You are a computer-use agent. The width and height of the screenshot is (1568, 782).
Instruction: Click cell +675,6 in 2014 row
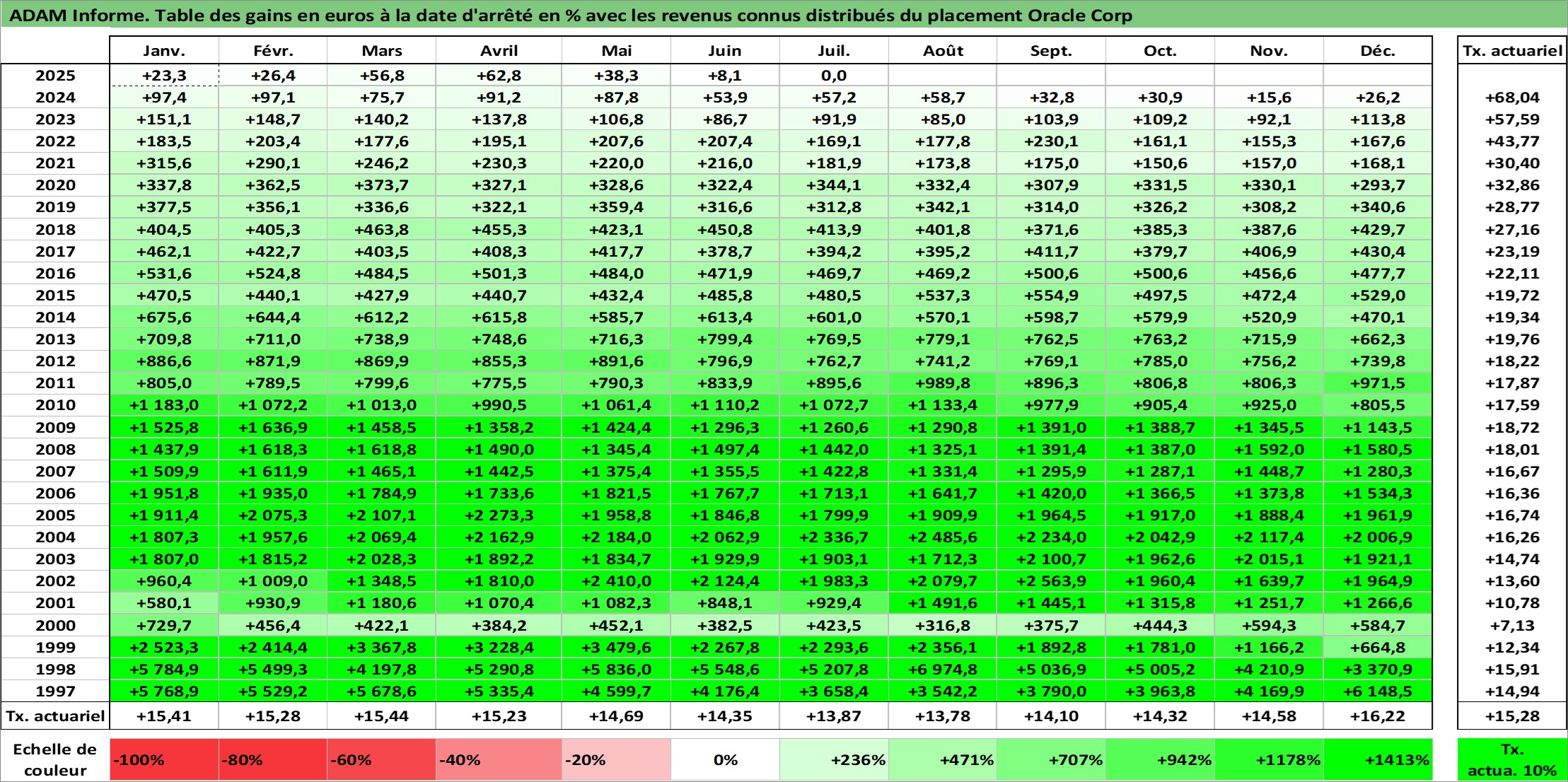[164, 317]
